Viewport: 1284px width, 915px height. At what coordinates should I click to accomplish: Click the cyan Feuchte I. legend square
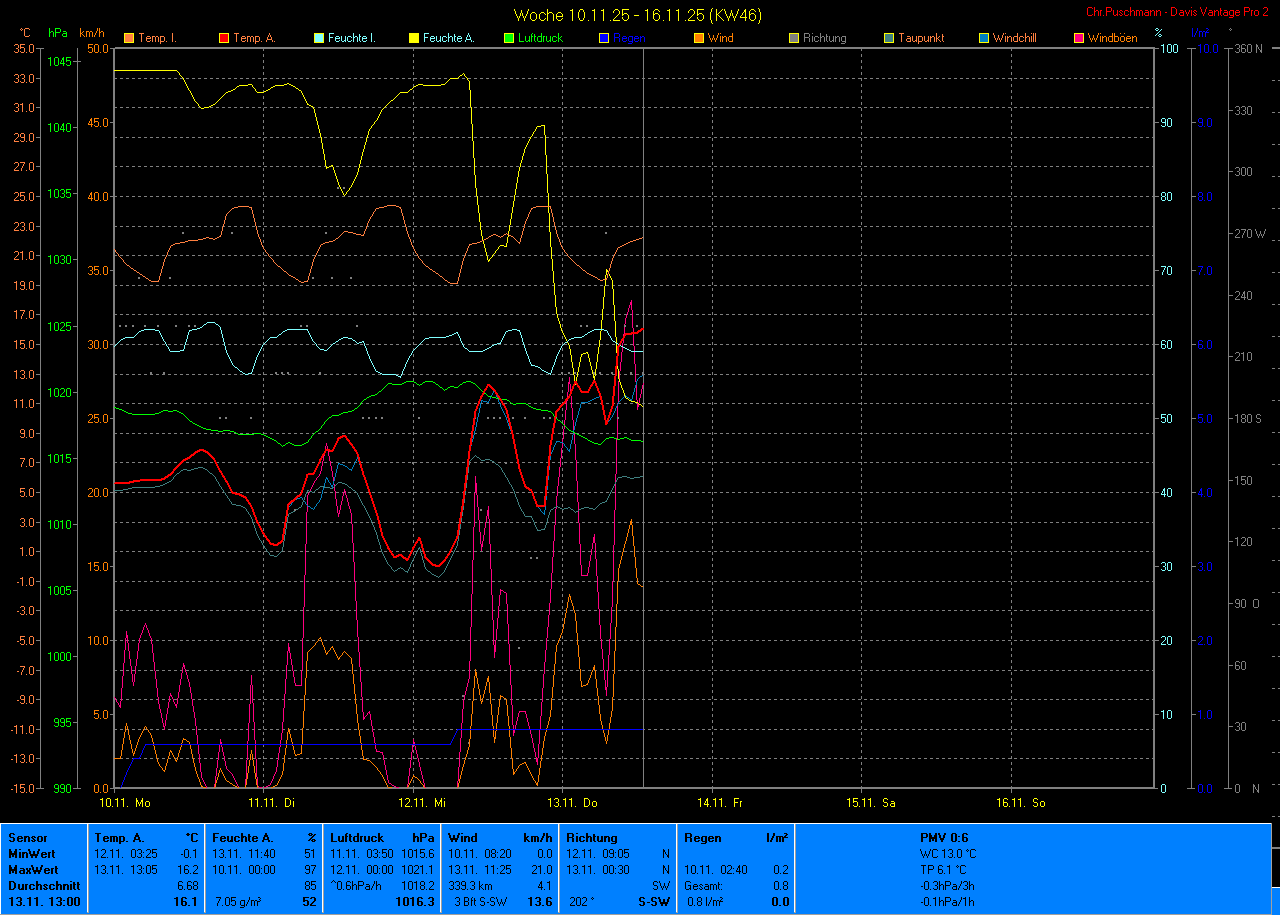pos(319,38)
